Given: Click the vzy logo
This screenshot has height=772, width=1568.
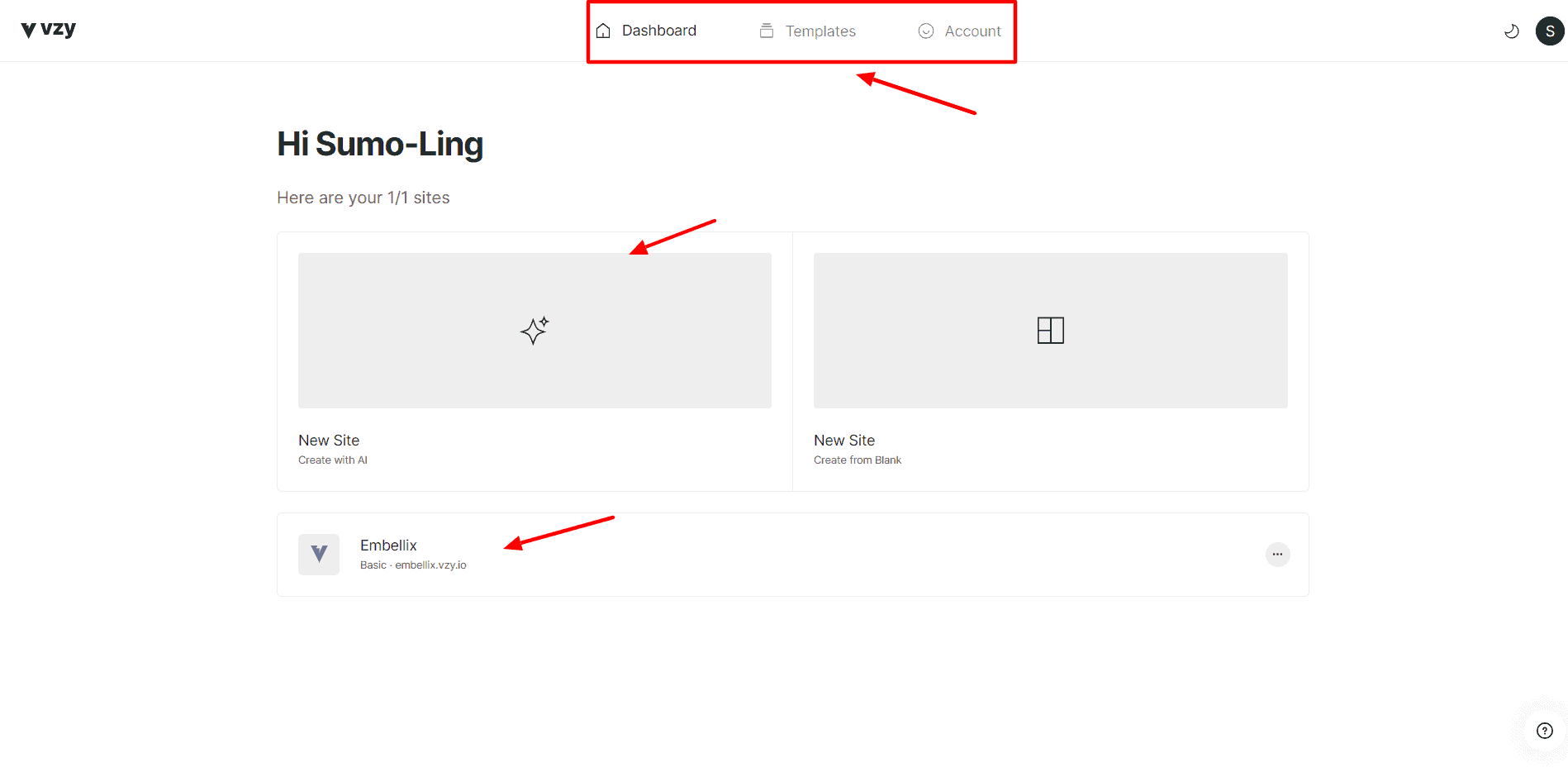Looking at the screenshot, I should (48, 30).
